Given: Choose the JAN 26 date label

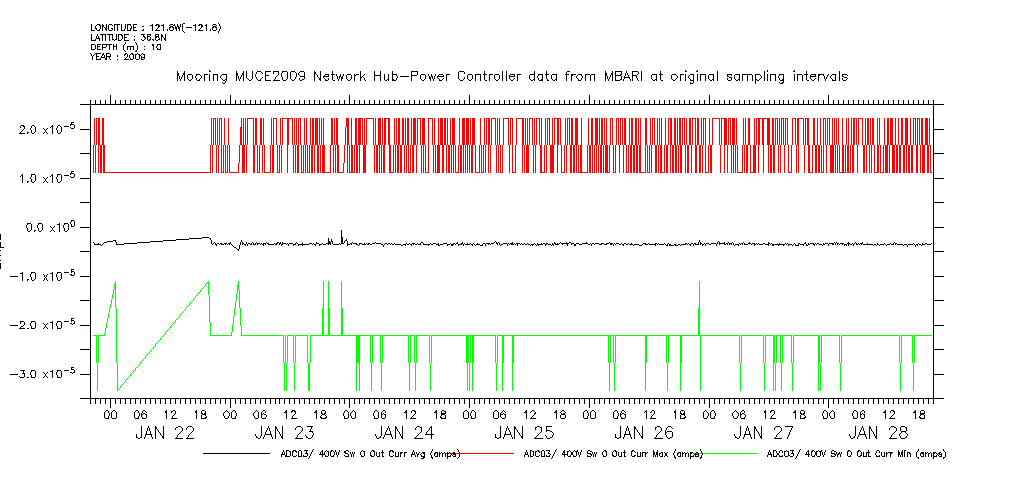Looking at the screenshot, I should tap(643, 433).
